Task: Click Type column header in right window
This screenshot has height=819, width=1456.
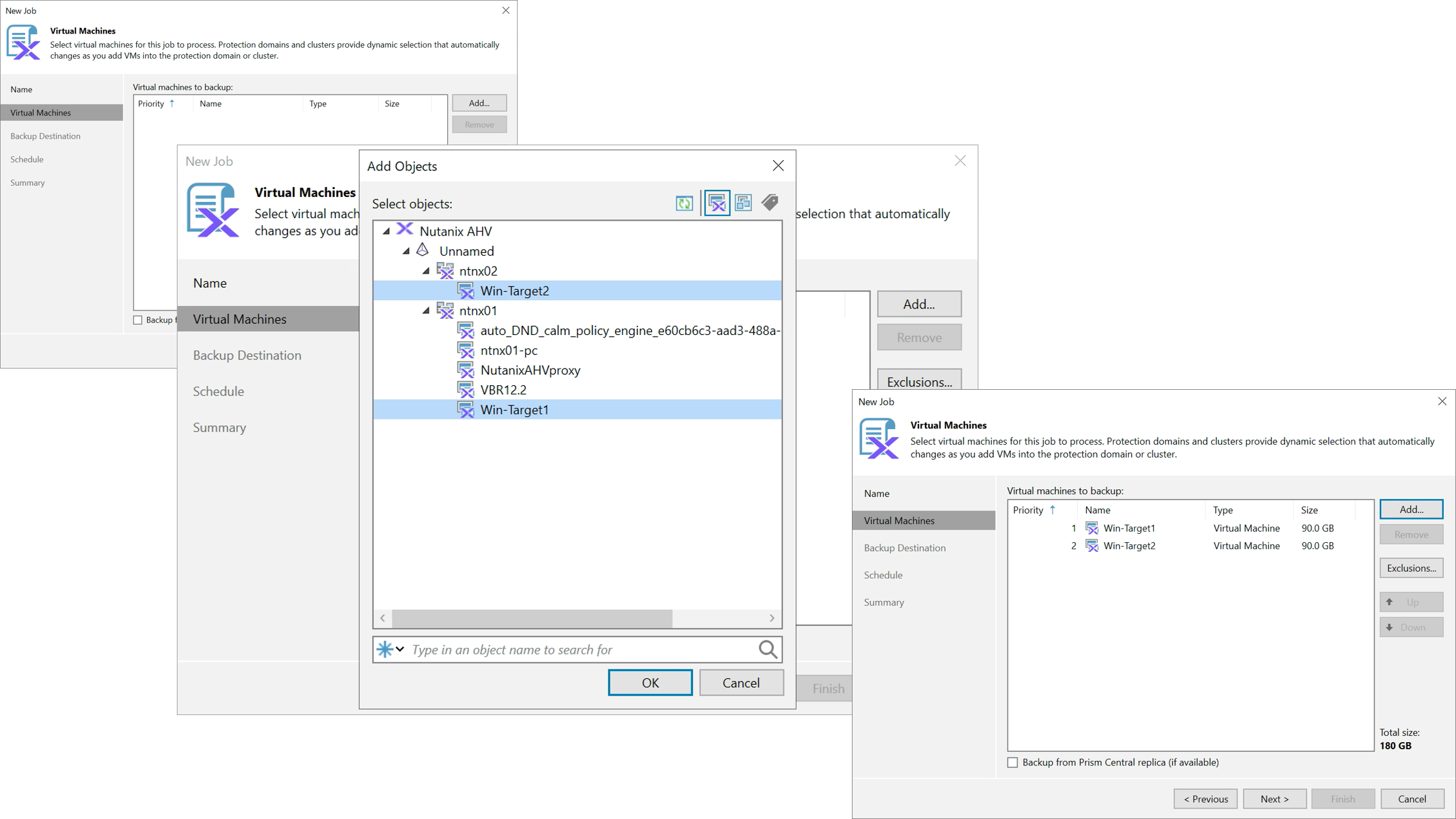Action: tap(1249, 510)
